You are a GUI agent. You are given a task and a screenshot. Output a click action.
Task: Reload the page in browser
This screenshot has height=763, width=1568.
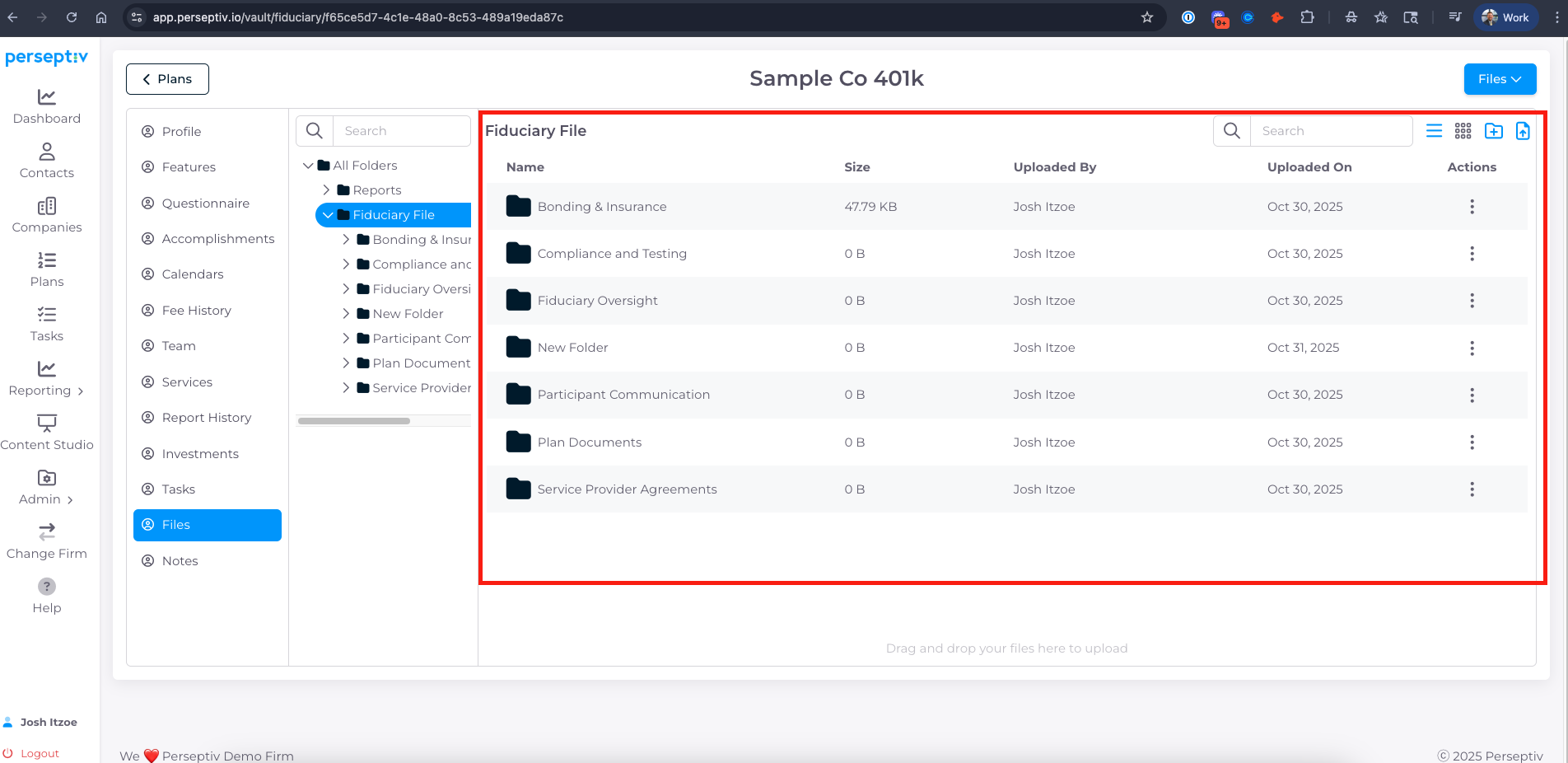coord(72,17)
